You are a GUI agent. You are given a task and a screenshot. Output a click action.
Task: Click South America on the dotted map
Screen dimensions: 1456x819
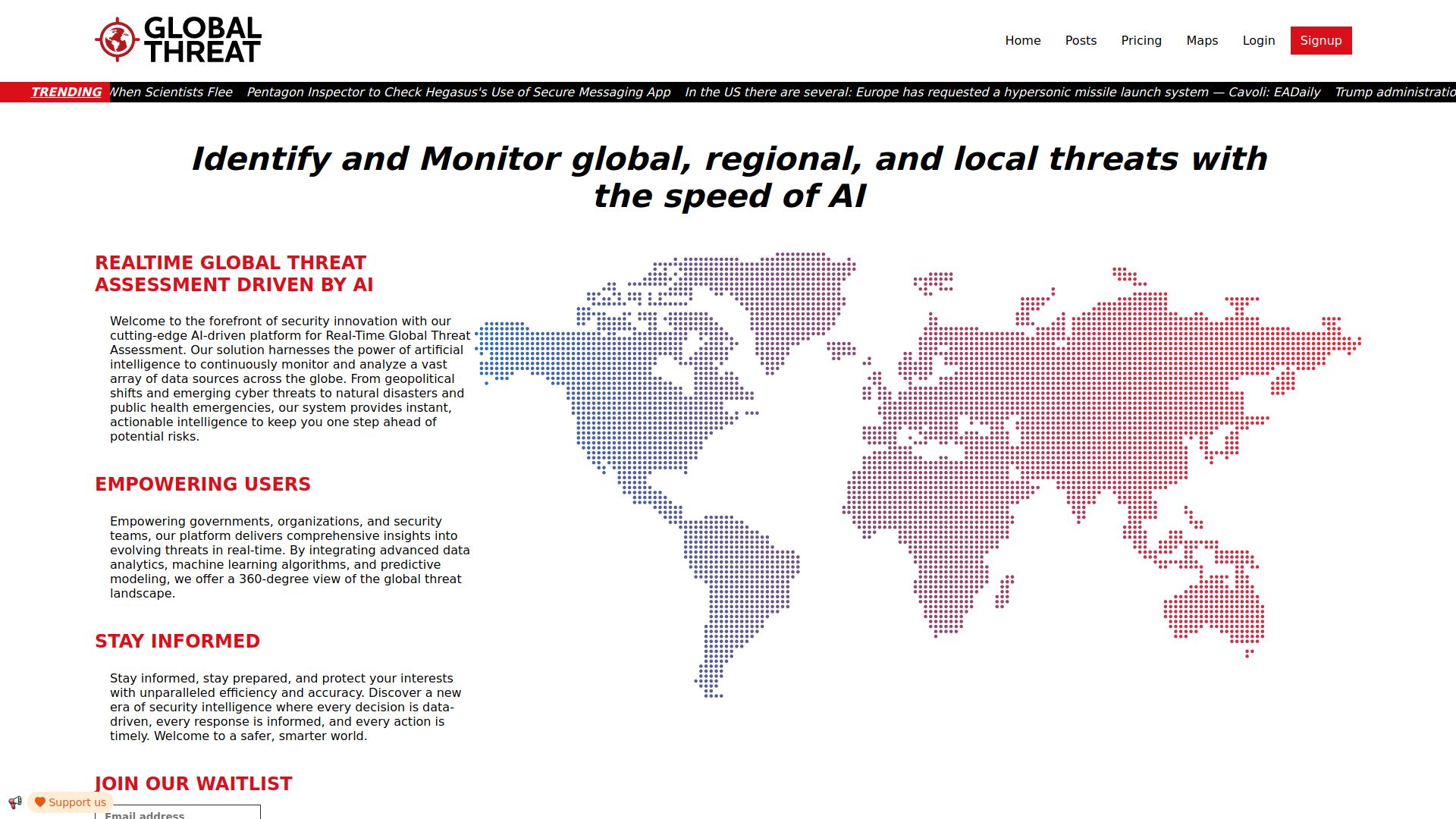[739, 576]
